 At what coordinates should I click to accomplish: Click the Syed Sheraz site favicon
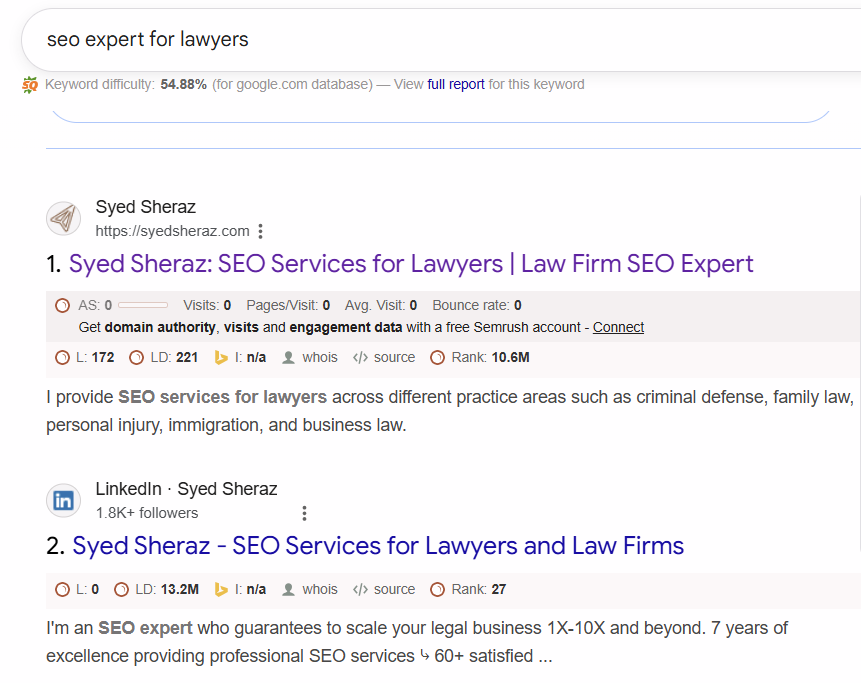(64, 218)
